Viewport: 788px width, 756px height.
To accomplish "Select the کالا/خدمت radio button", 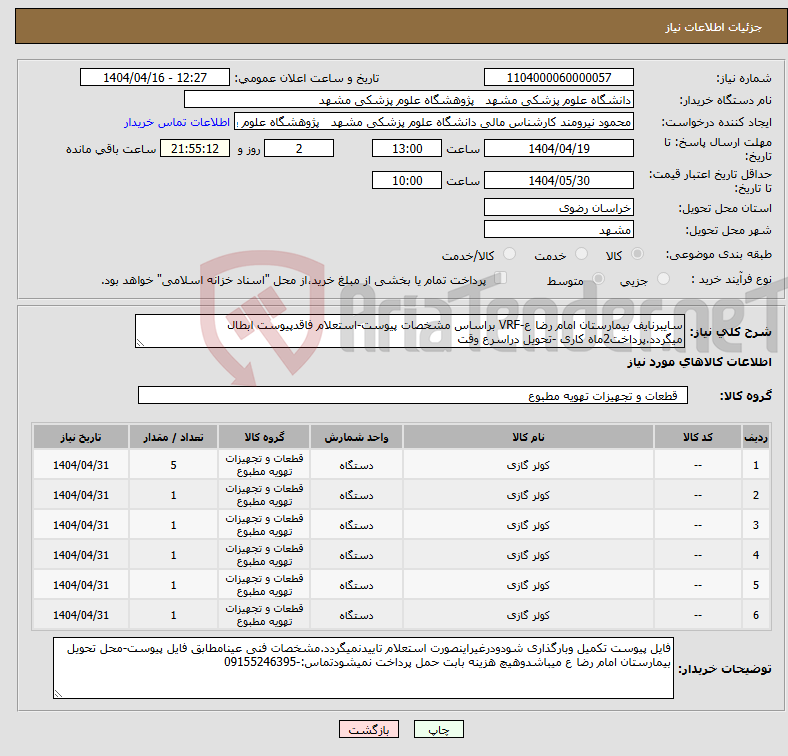I will (510, 254).
